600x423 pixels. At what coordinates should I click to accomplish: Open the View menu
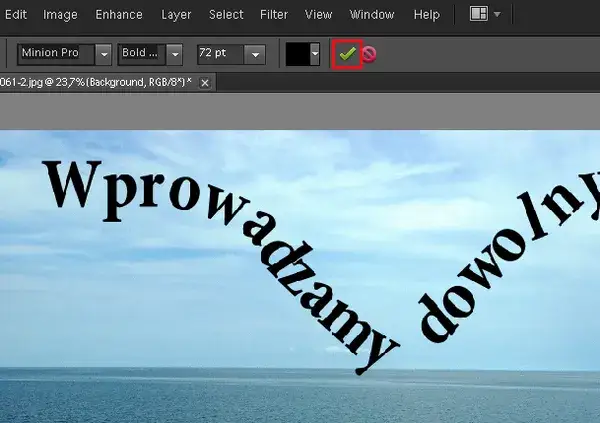tap(318, 15)
